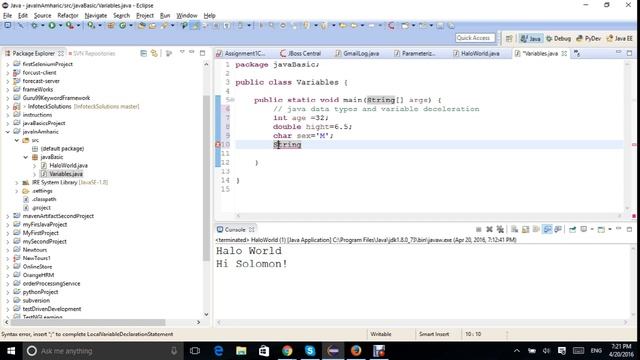Click the Clear Console icon
Image resolution: width=640 pixels, height=360 pixels.
tap(514, 229)
